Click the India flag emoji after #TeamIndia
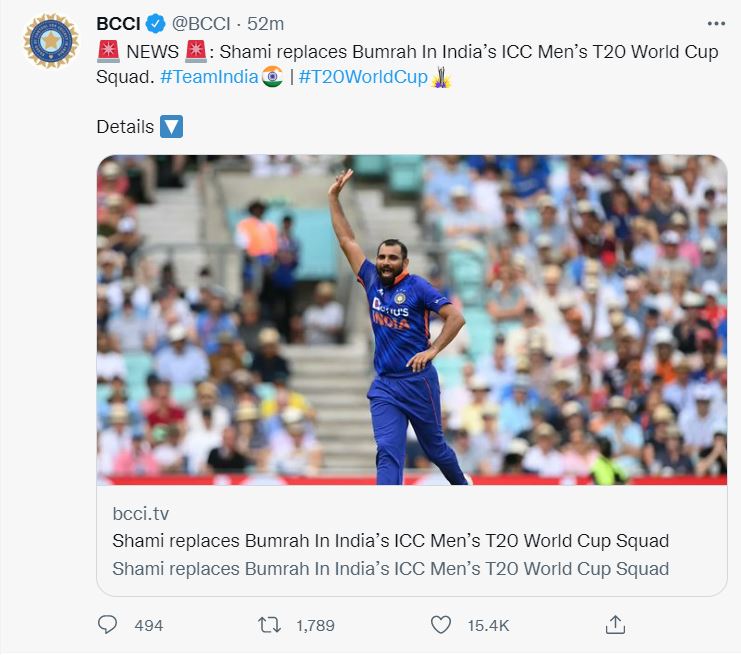Image resolution: width=741 pixels, height=655 pixels. point(272,77)
